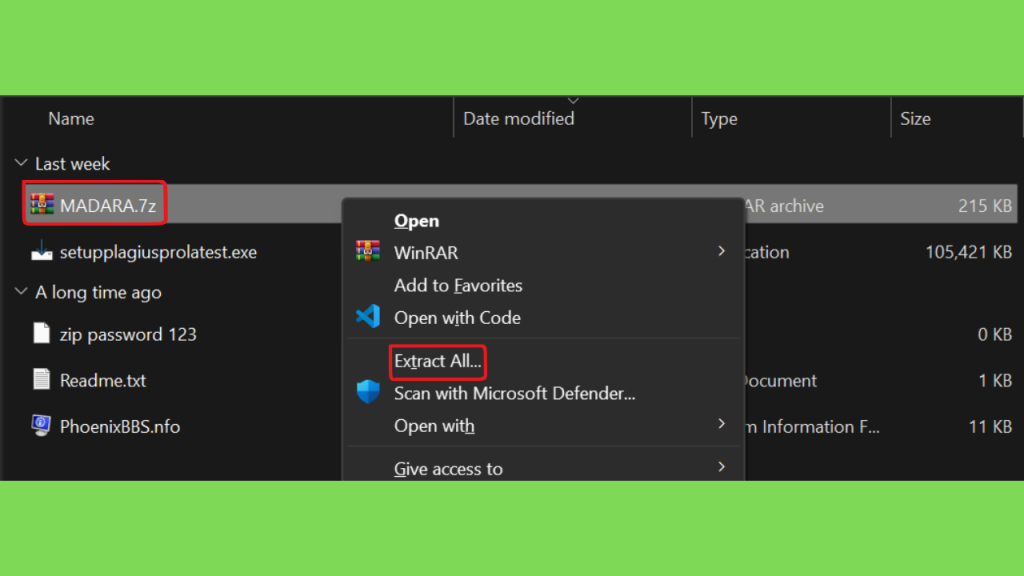
Task: Choose Add to Favorites menu entry
Action: [458, 285]
